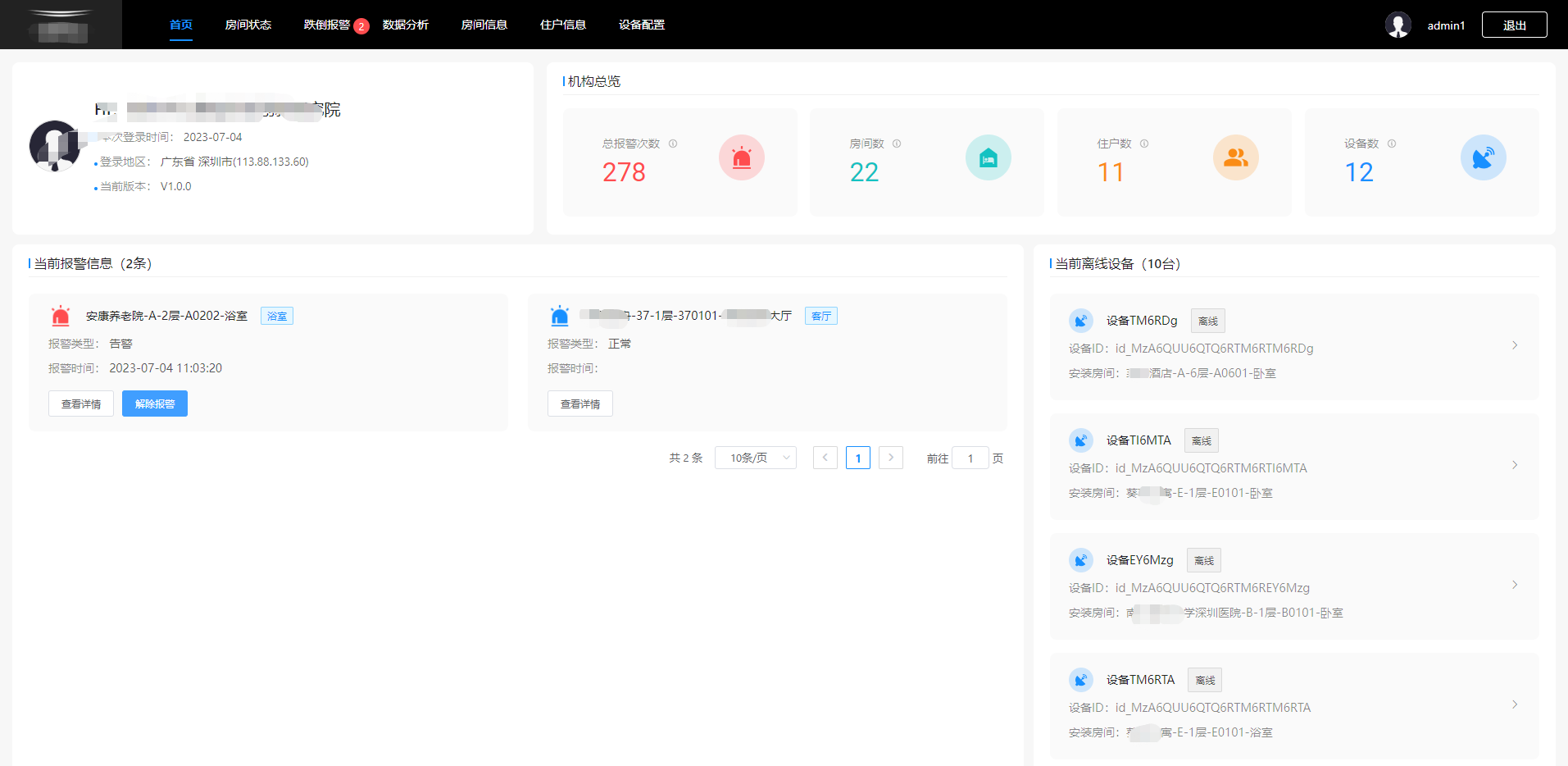This screenshot has width=1568, height=766.
Task: Click the admin1 username text
Action: point(1446,25)
